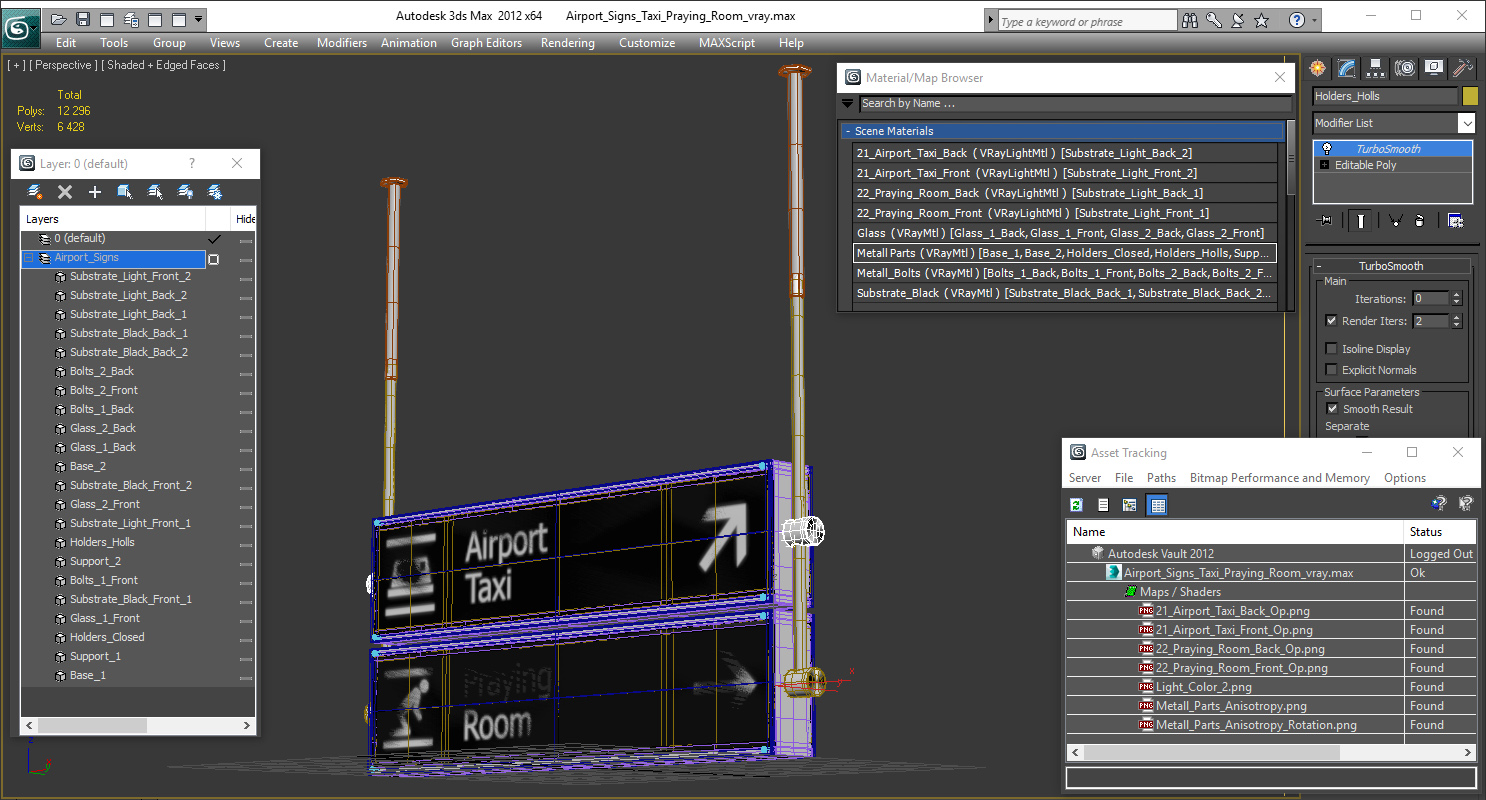Screen dimensions: 1486x800
Task: Open the Modify command panel tab
Action: point(1347,68)
